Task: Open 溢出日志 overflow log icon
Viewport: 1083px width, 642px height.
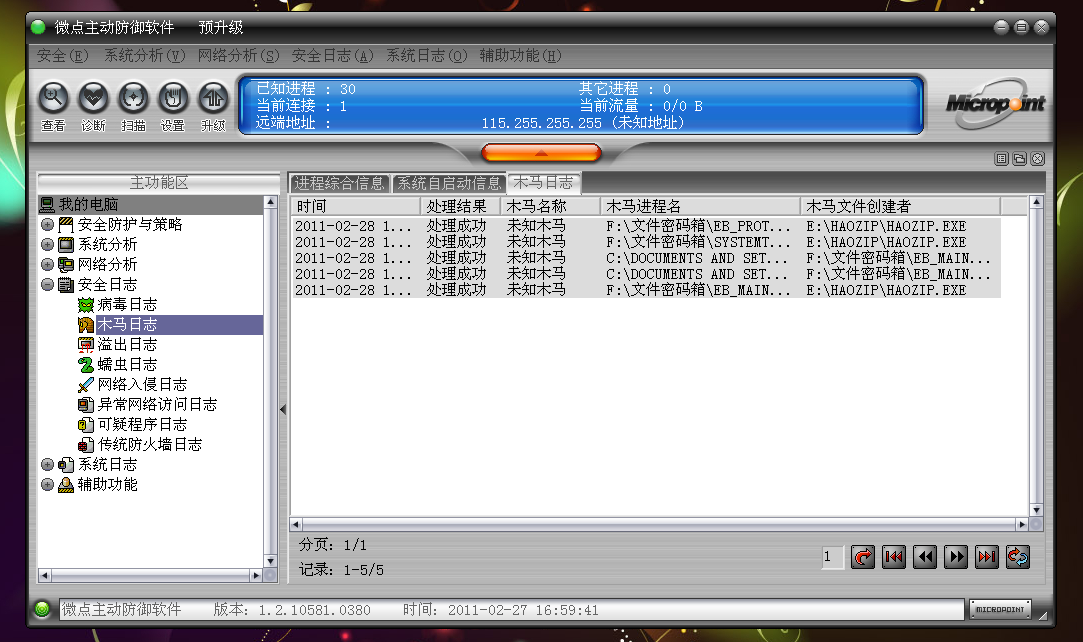Action: [86, 344]
